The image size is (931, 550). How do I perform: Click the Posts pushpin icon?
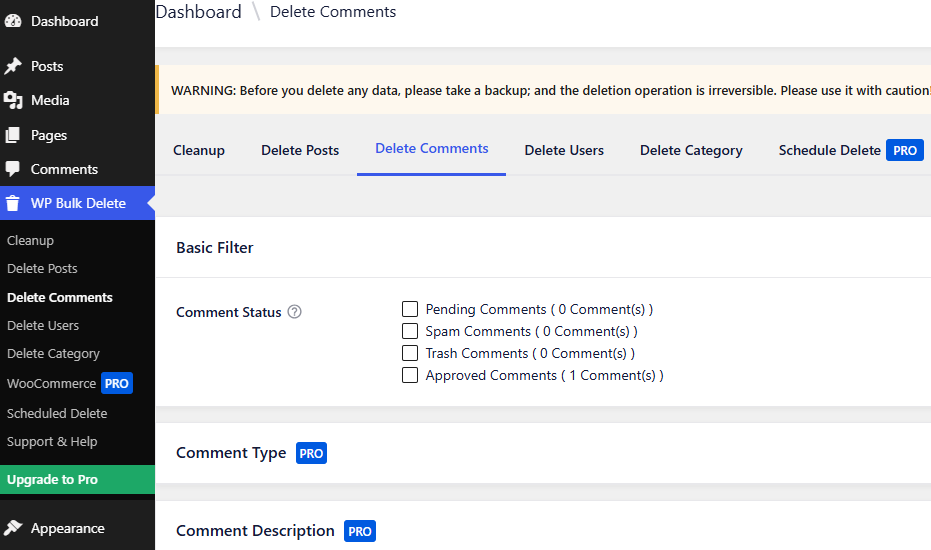[x=13, y=66]
